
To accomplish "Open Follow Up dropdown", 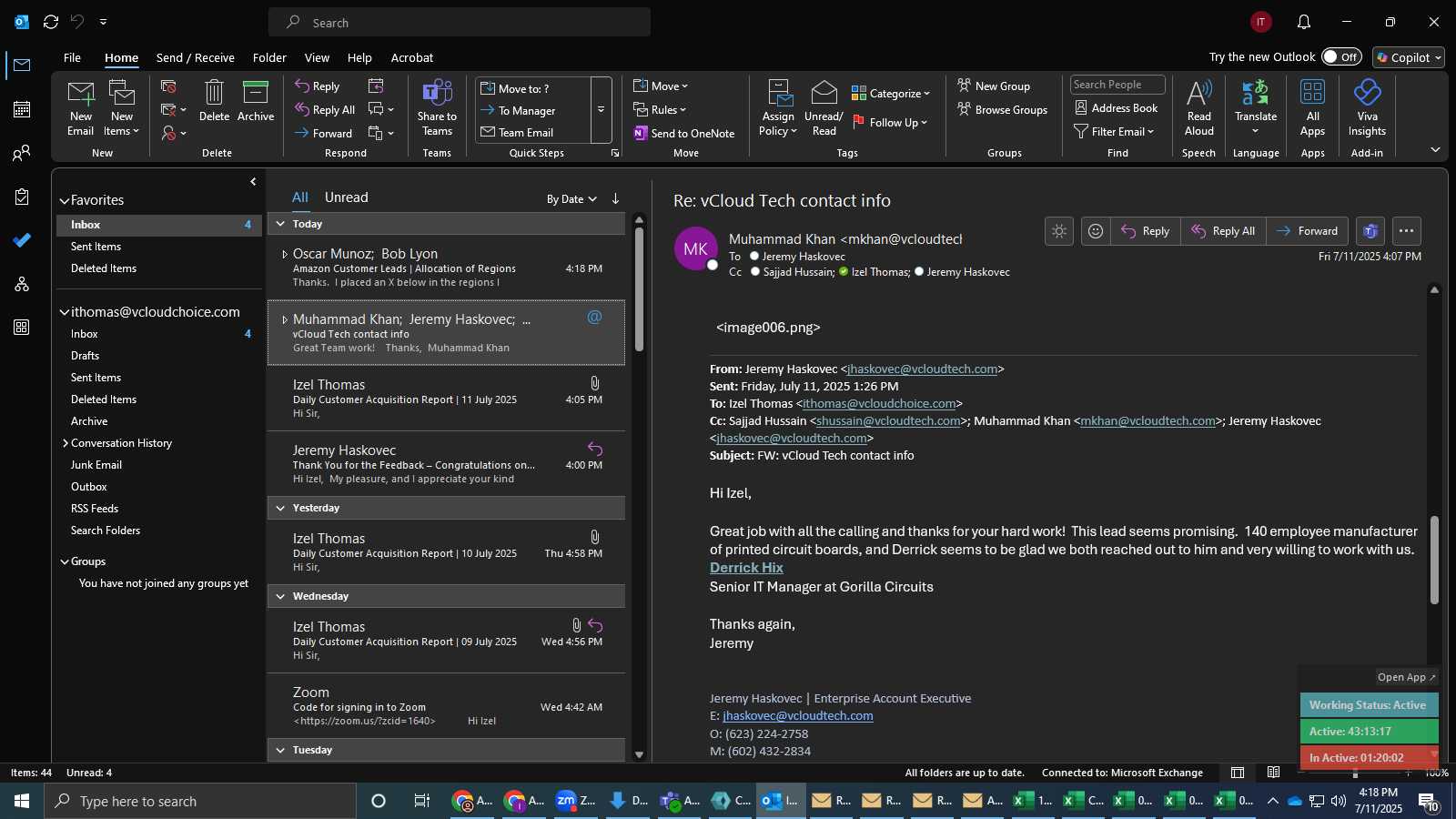I will [x=891, y=122].
